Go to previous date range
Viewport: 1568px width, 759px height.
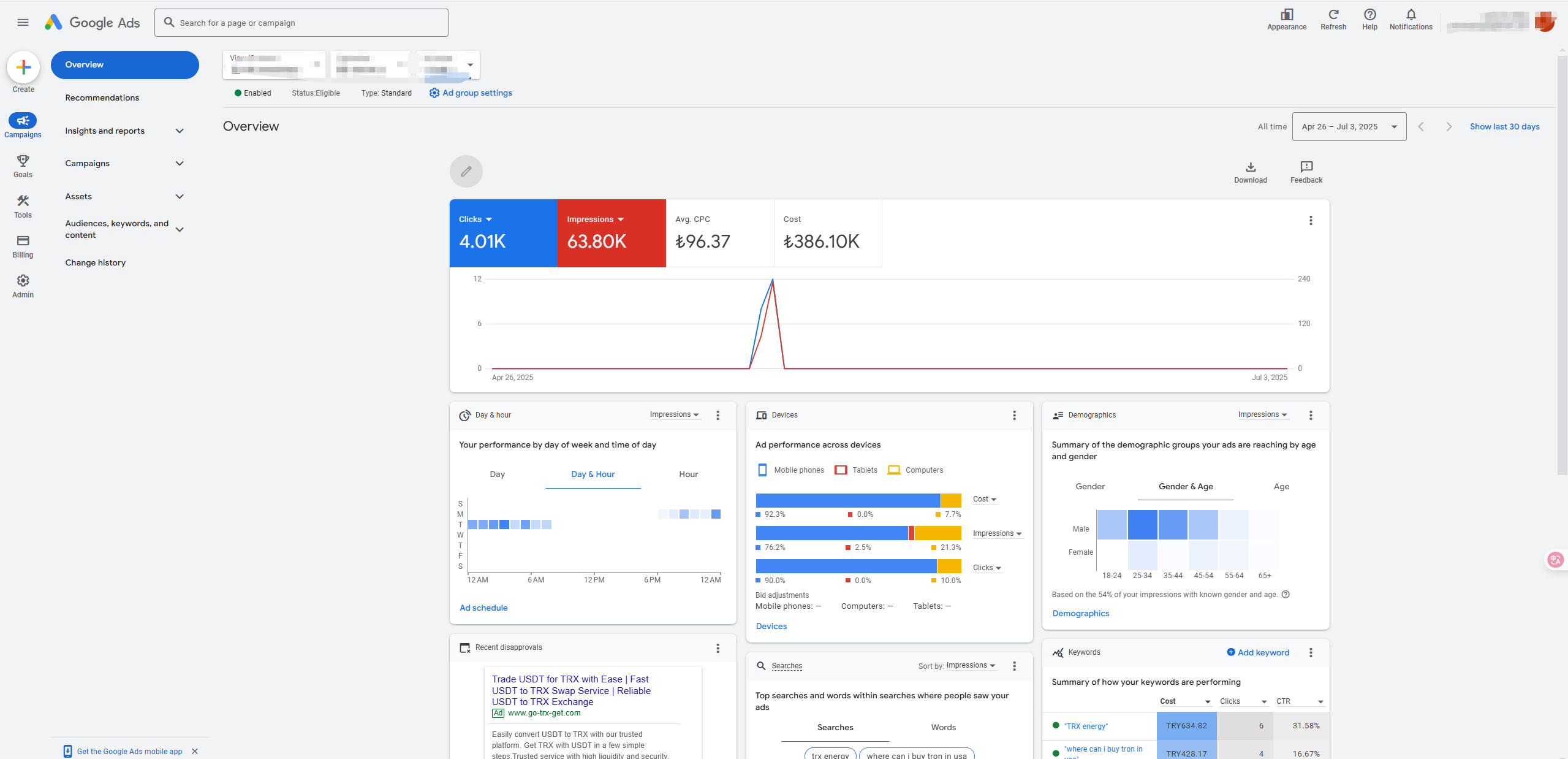point(1421,126)
